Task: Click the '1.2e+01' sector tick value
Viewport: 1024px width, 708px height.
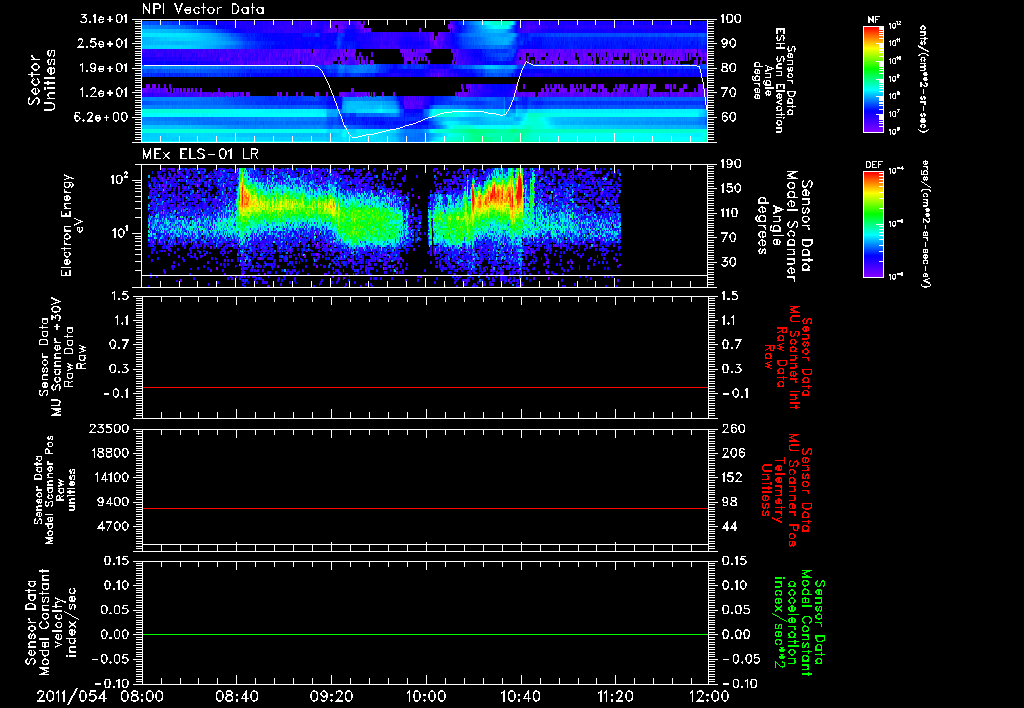Action: [x=104, y=93]
